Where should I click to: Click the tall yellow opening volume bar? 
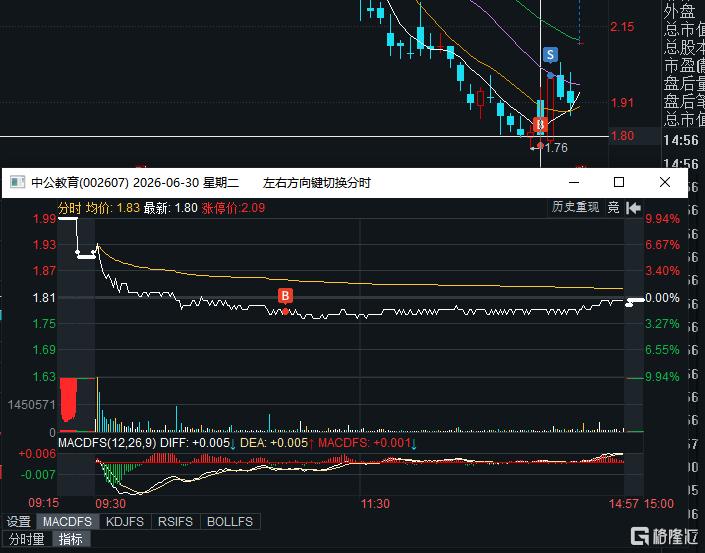(98, 405)
